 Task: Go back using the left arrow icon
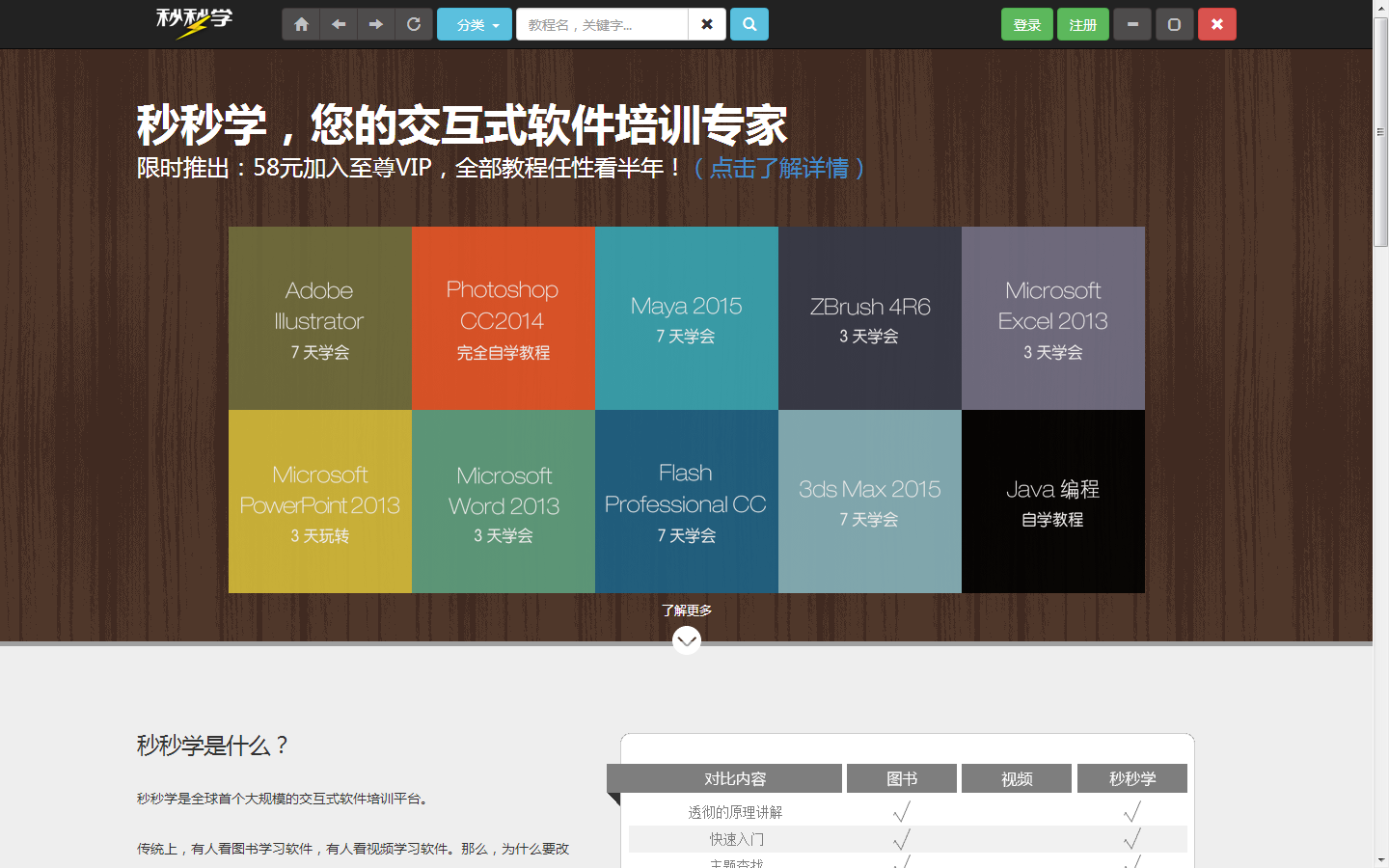coord(338,23)
